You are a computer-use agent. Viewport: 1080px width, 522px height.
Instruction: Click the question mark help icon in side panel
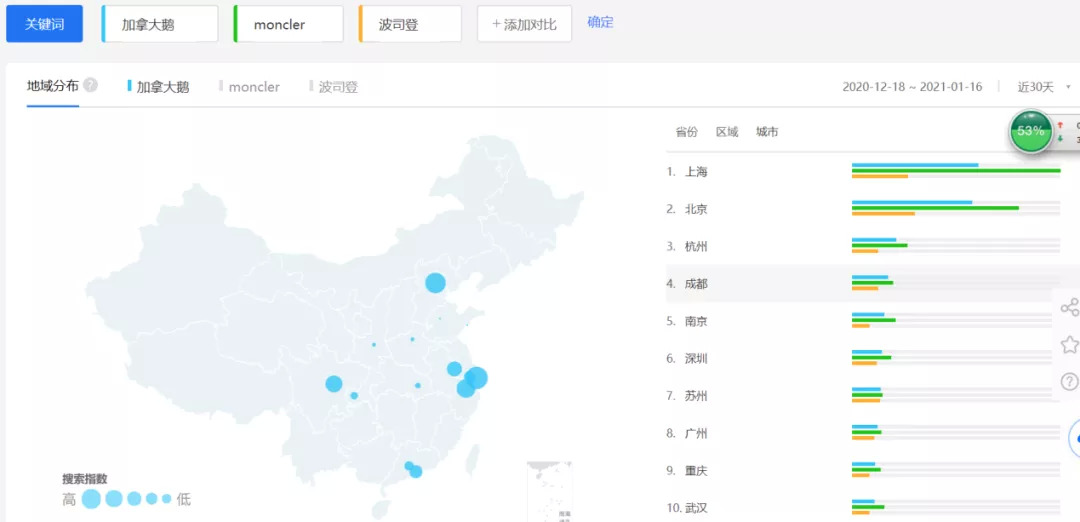tap(1069, 381)
